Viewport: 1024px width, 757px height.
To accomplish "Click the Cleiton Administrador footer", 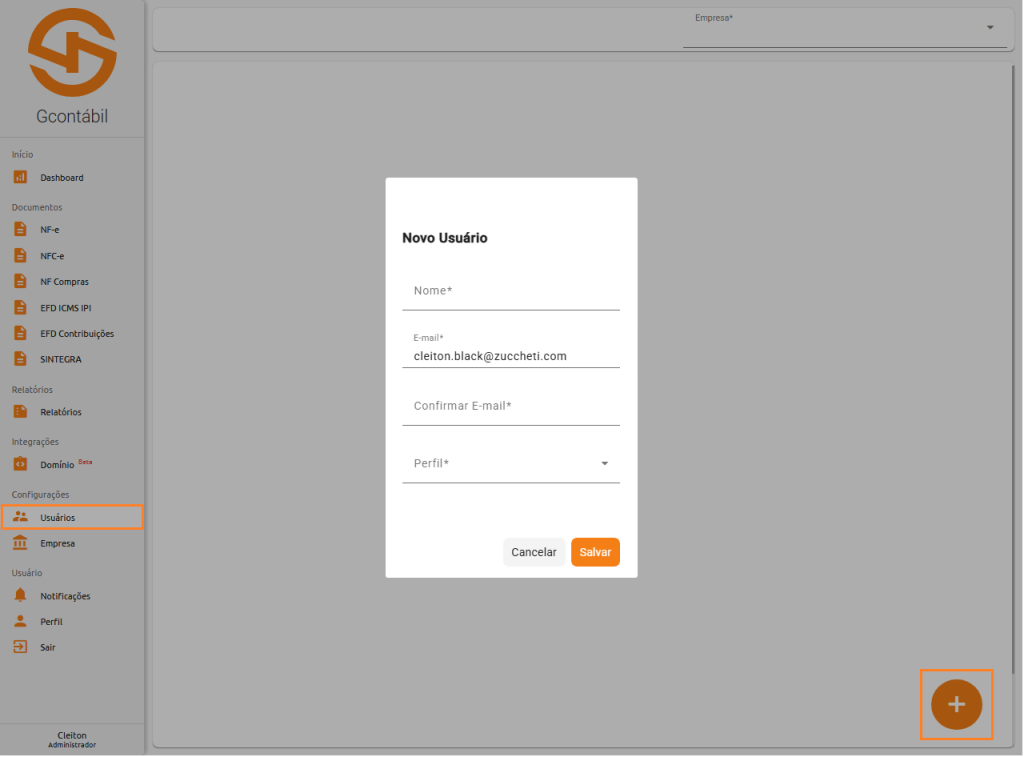I will coord(72,739).
